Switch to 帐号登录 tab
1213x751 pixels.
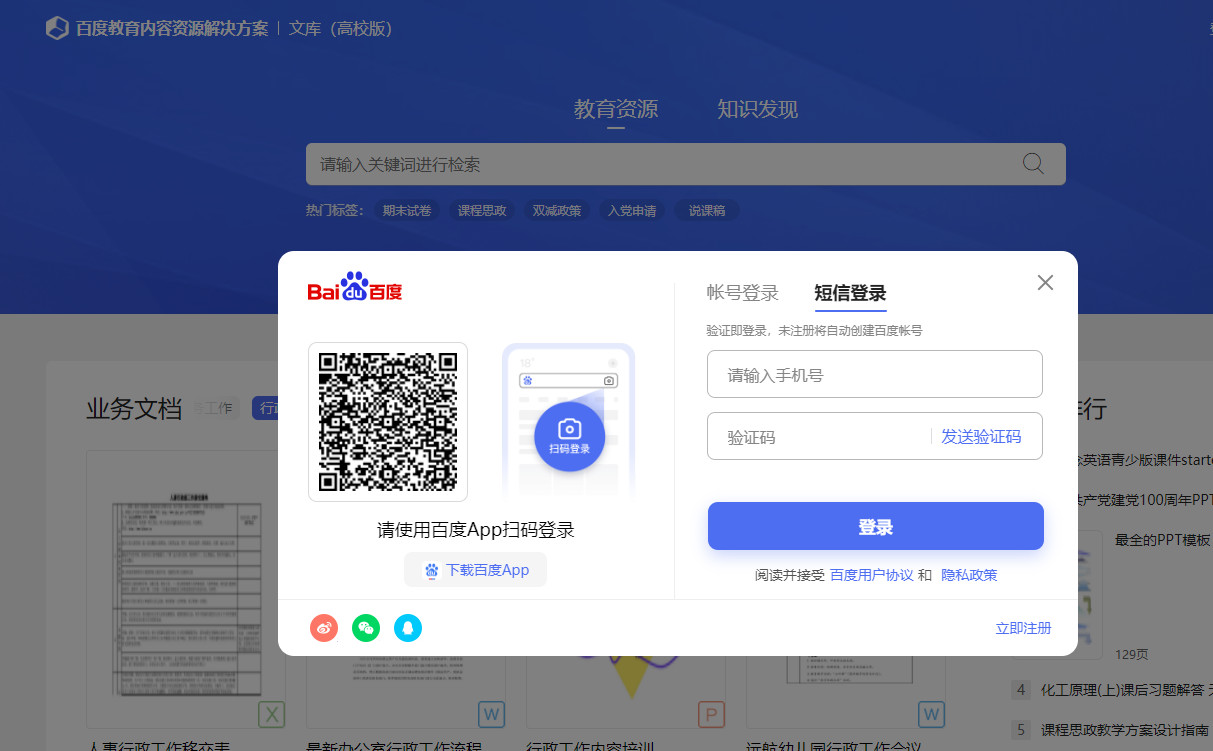coord(742,293)
